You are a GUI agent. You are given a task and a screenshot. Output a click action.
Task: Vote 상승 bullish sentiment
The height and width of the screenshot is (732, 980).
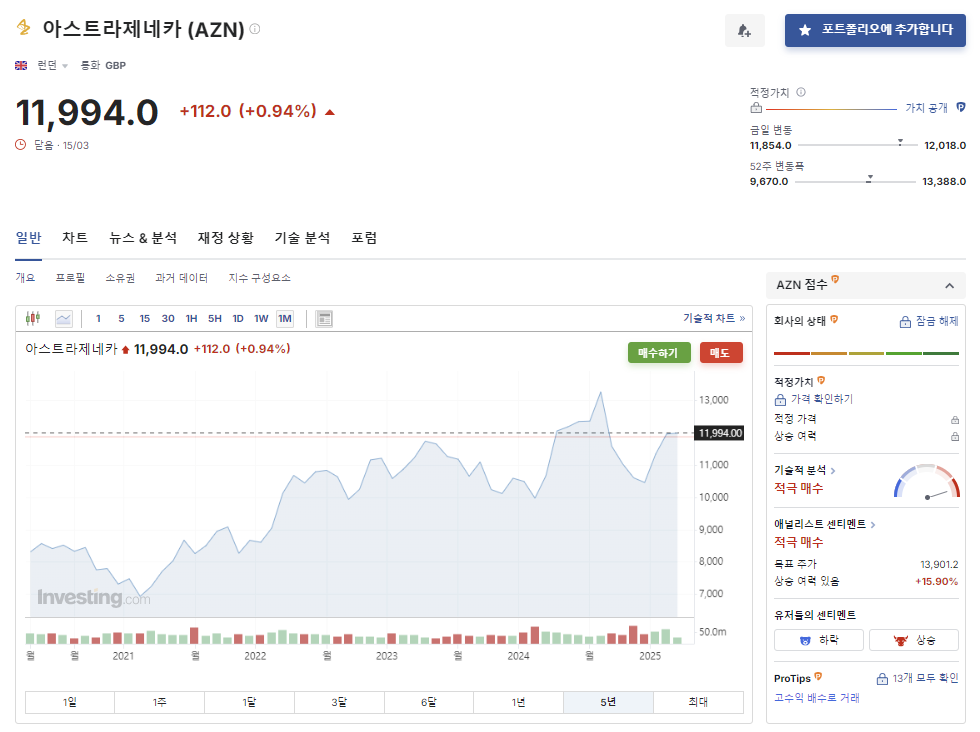point(914,640)
